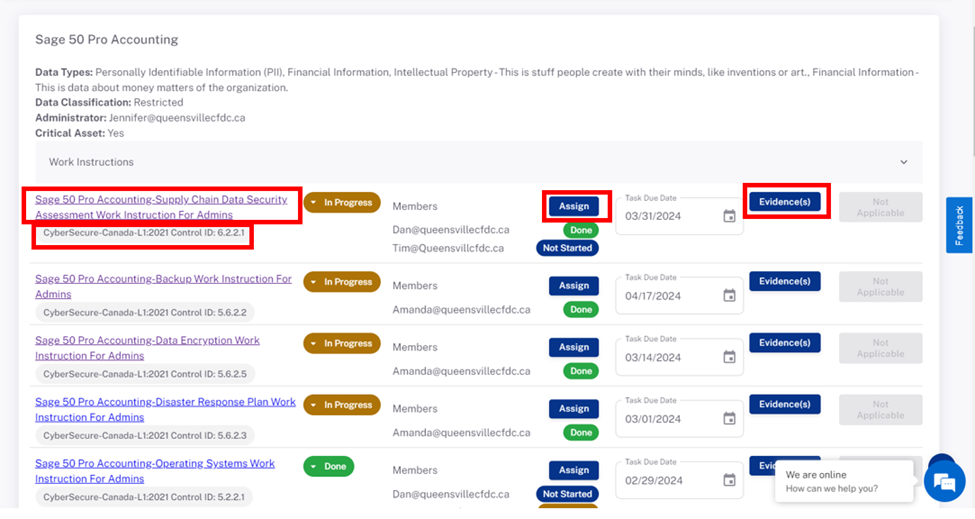Open calendar icon for 03/01/2024 due date
The width and height of the screenshot is (975, 519).
click(x=729, y=418)
